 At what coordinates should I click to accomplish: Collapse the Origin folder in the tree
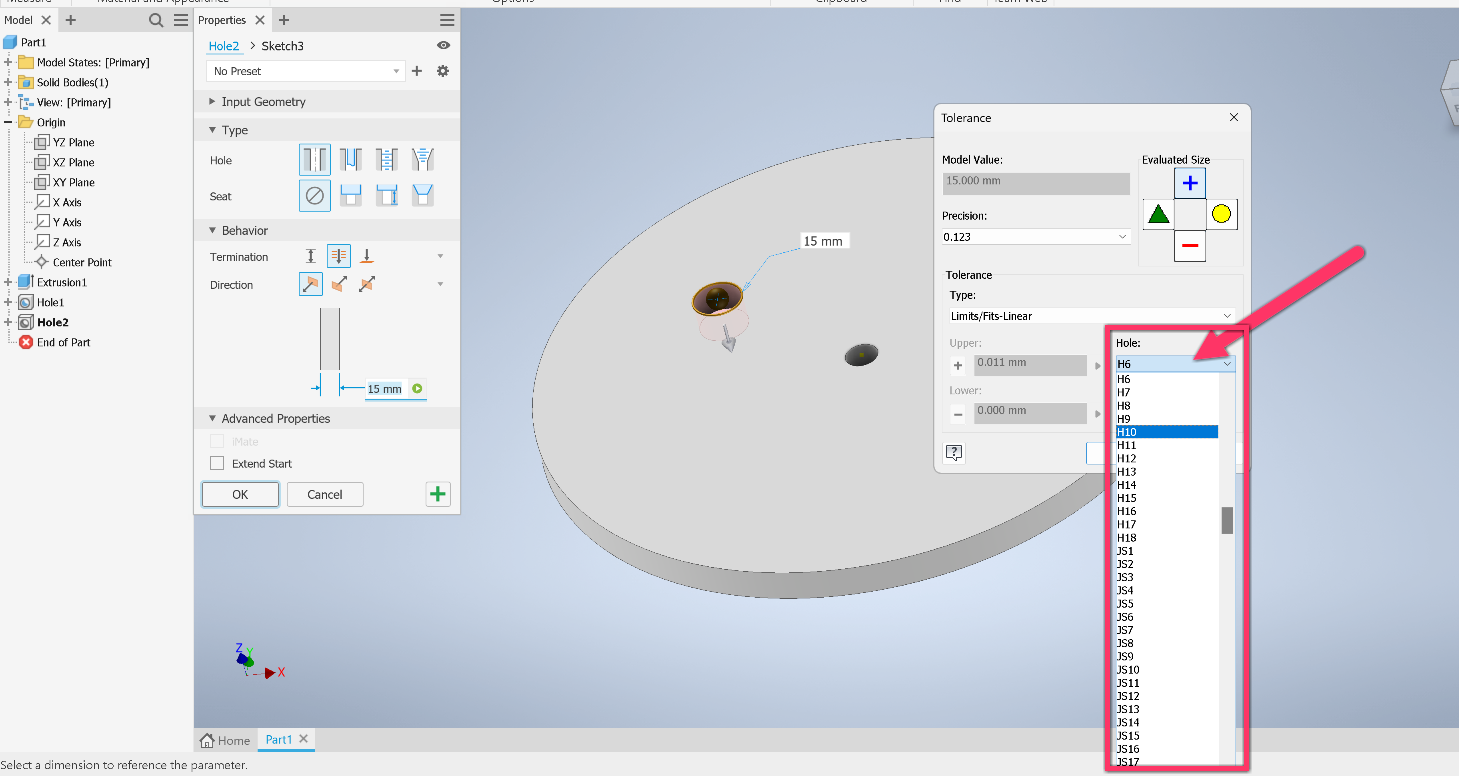8,122
